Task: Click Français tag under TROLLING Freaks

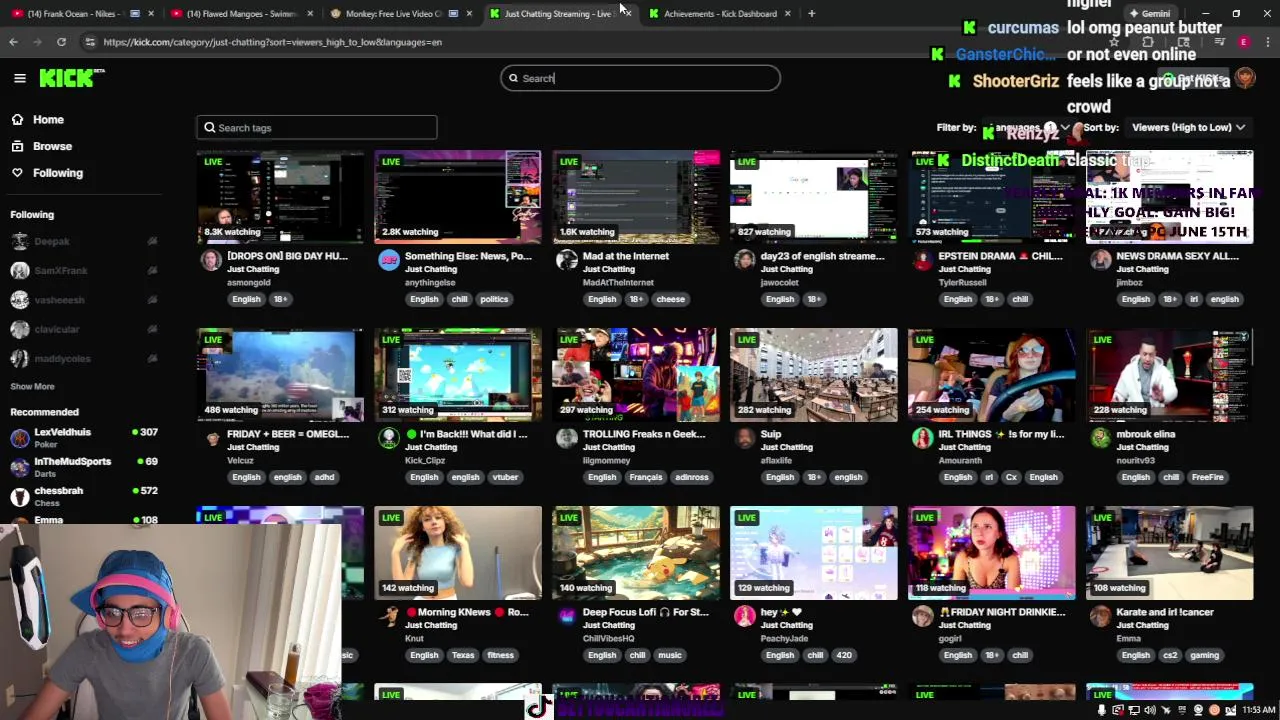Action: (x=646, y=477)
